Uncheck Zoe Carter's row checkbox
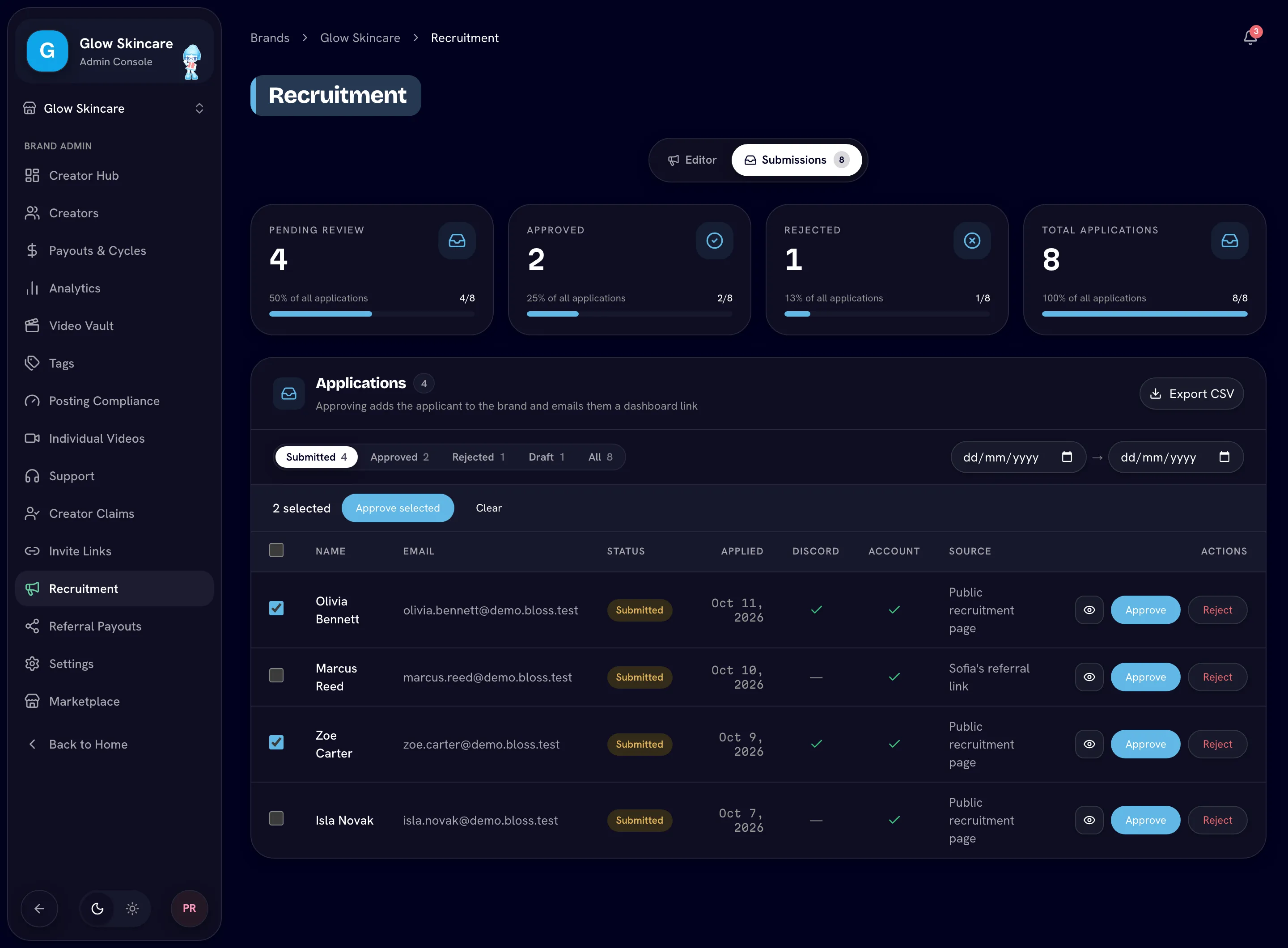The image size is (1288, 948). pyautogui.click(x=276, y=742)
